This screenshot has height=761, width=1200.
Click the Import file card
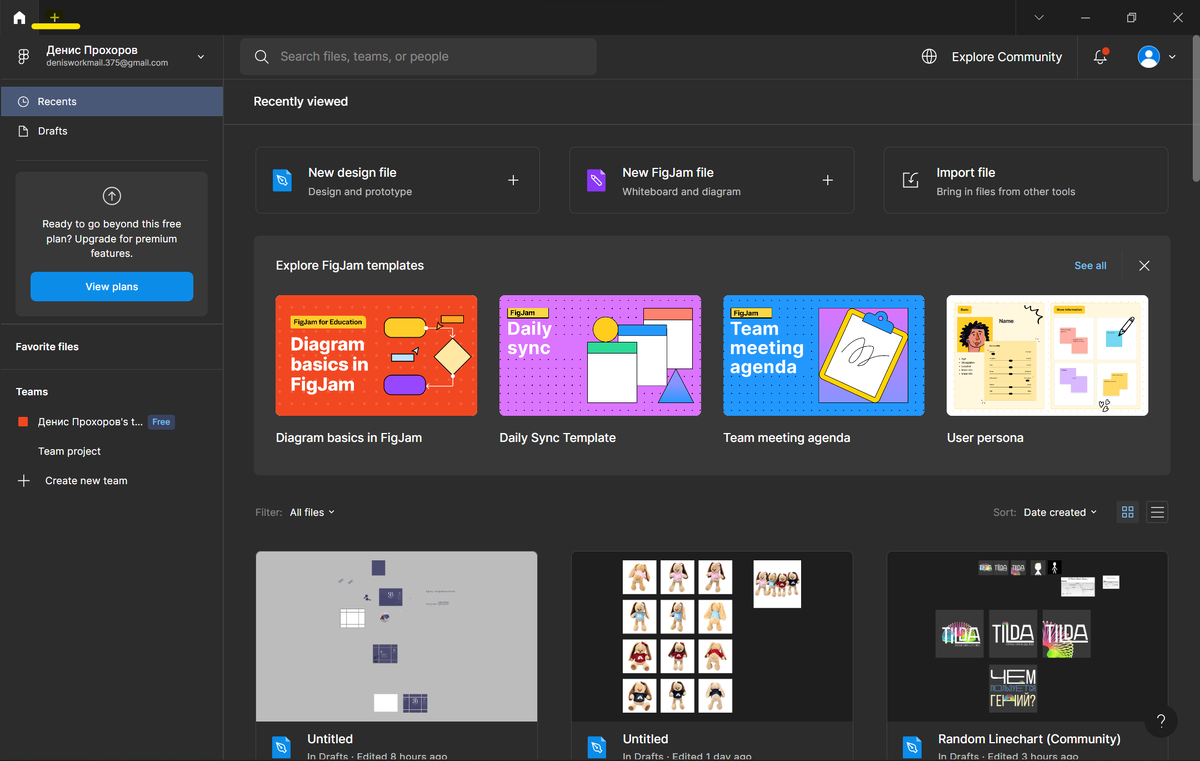coord(1026,180)
